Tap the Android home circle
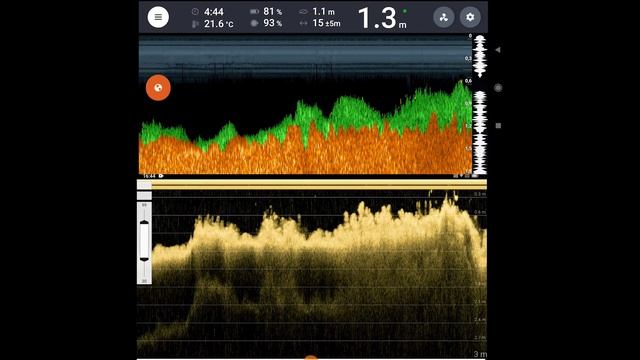640x360 pixels. click(x=498, y=87)
